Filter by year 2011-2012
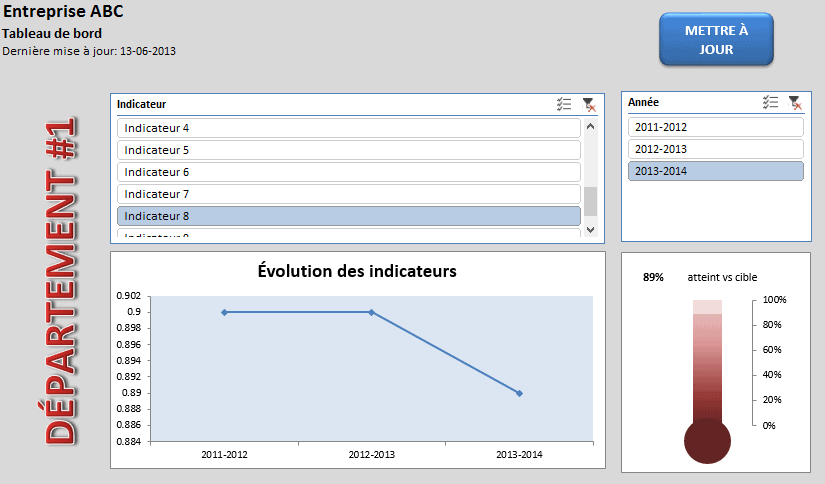Screen dimensions: 825x484 715,127
